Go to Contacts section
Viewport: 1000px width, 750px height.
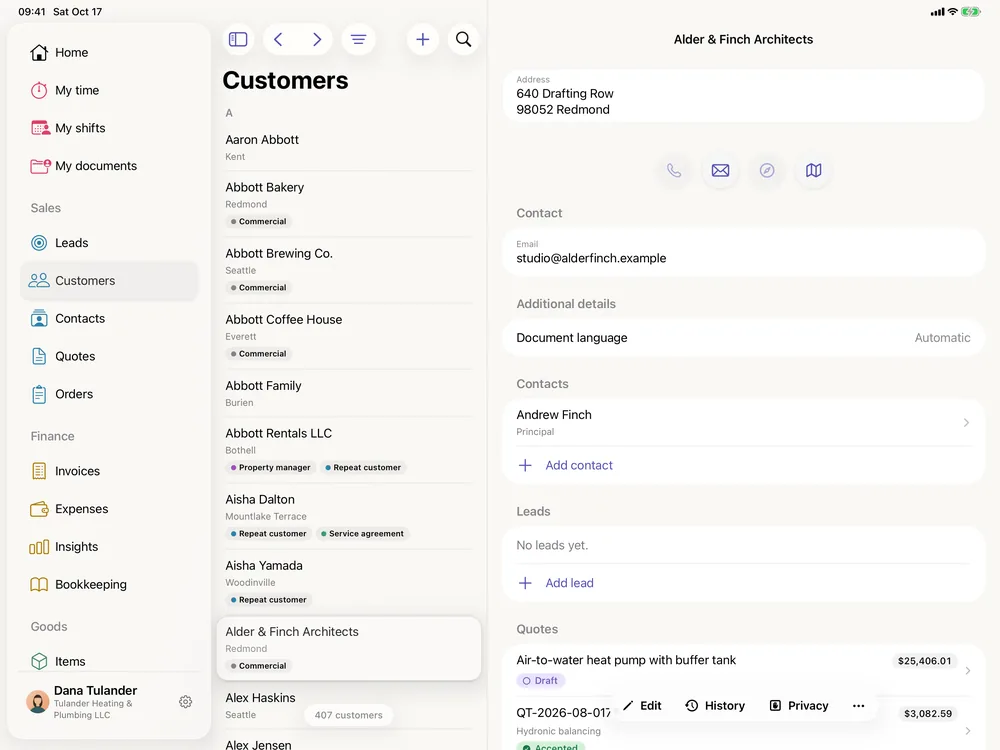pos(110,318)
